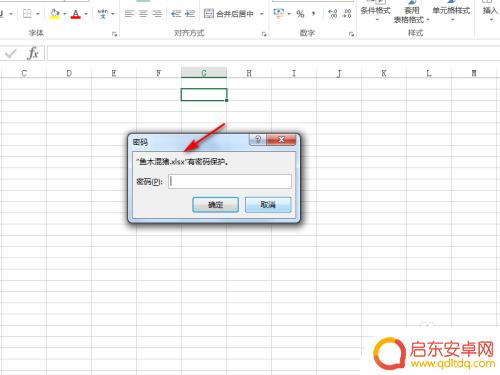The width and height of the screenshot is (500, 375).
Task: Select column H header
Action: pyautogui.click(x=249, y=73)
